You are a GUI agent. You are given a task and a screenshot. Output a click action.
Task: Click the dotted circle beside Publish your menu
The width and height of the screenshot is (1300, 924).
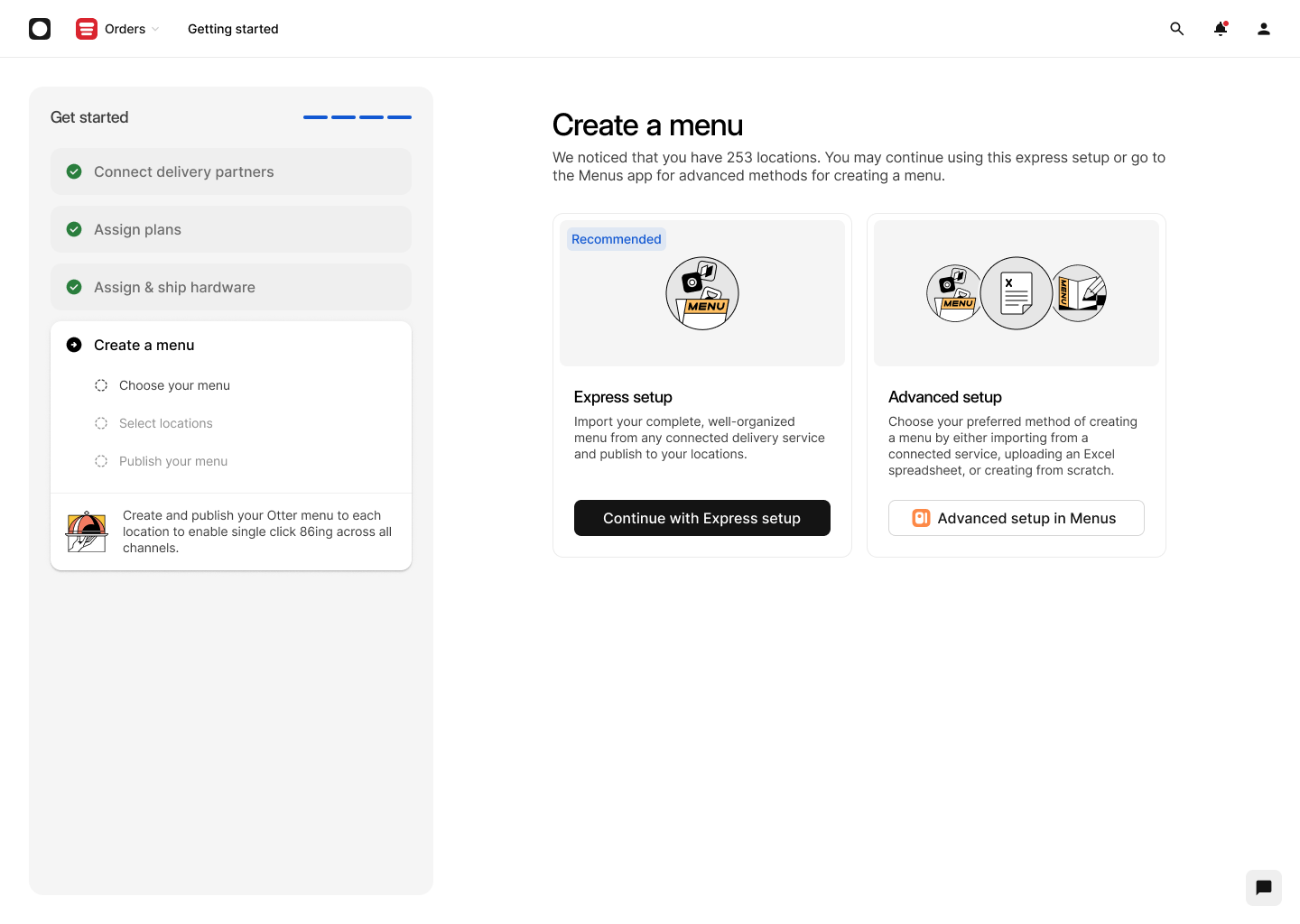101,461
